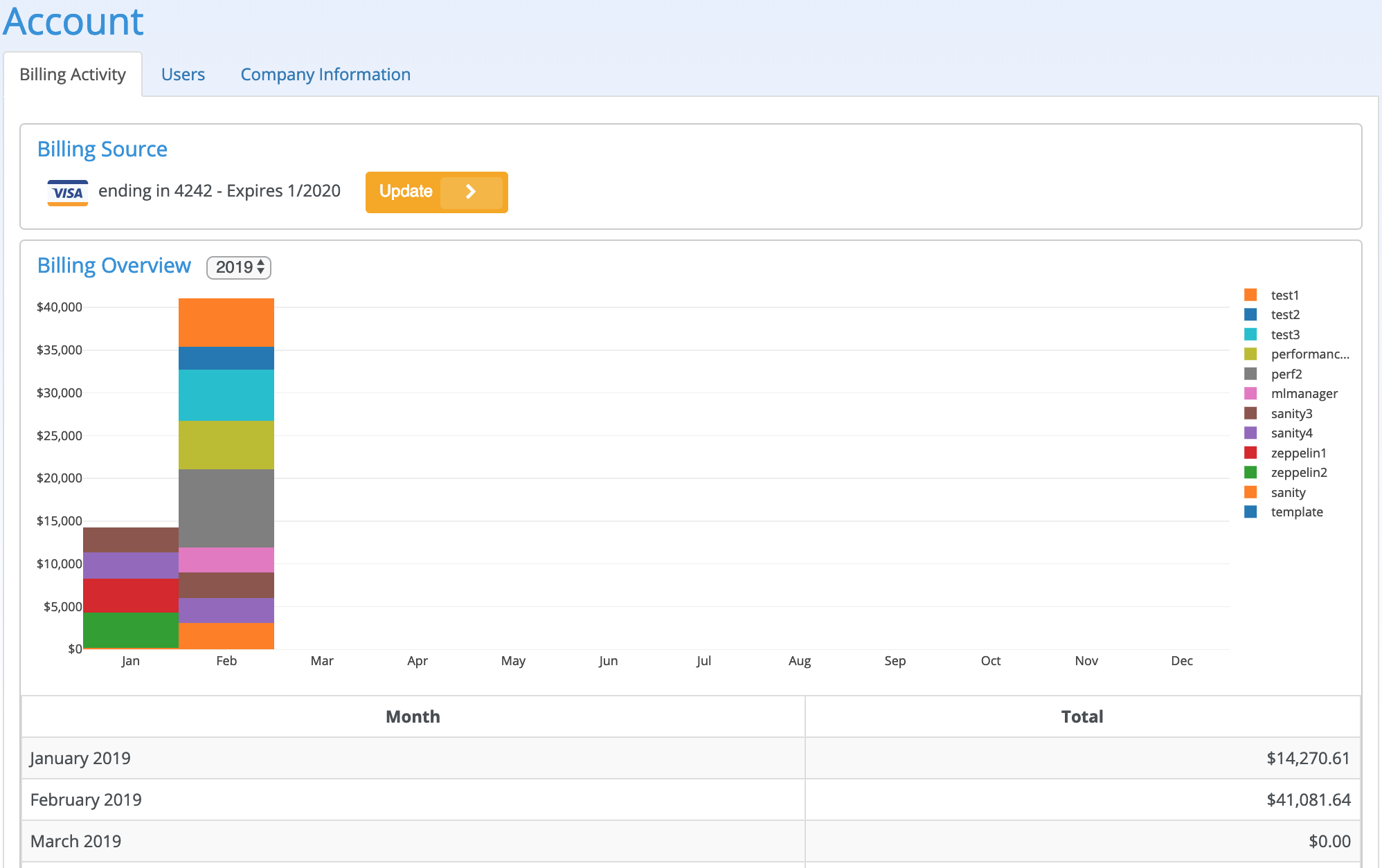The image size is (1382, 868).
Task: Click the $40,000 axis label
Action: 60,307
